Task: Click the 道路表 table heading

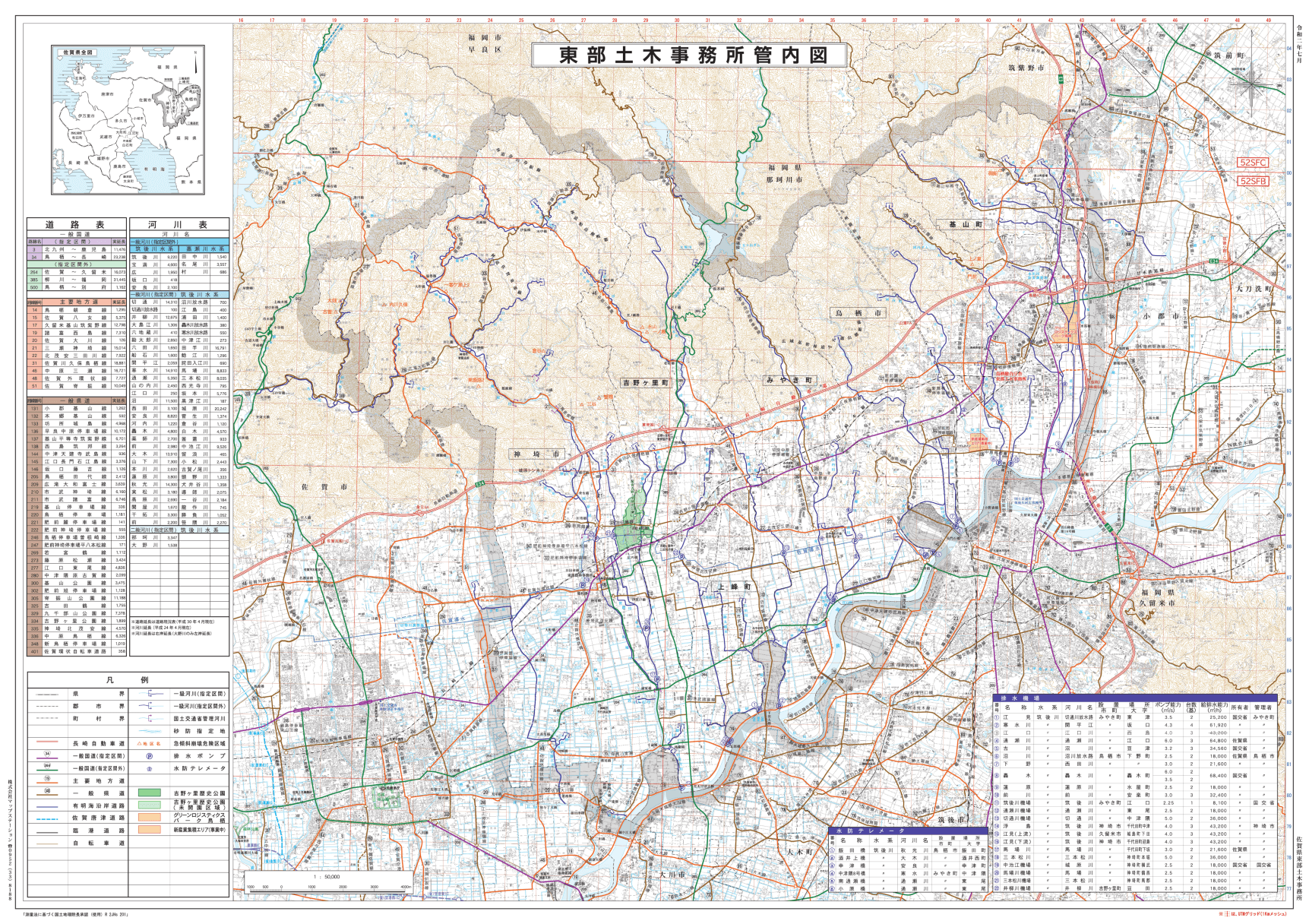Action: [x=76, y=224]
